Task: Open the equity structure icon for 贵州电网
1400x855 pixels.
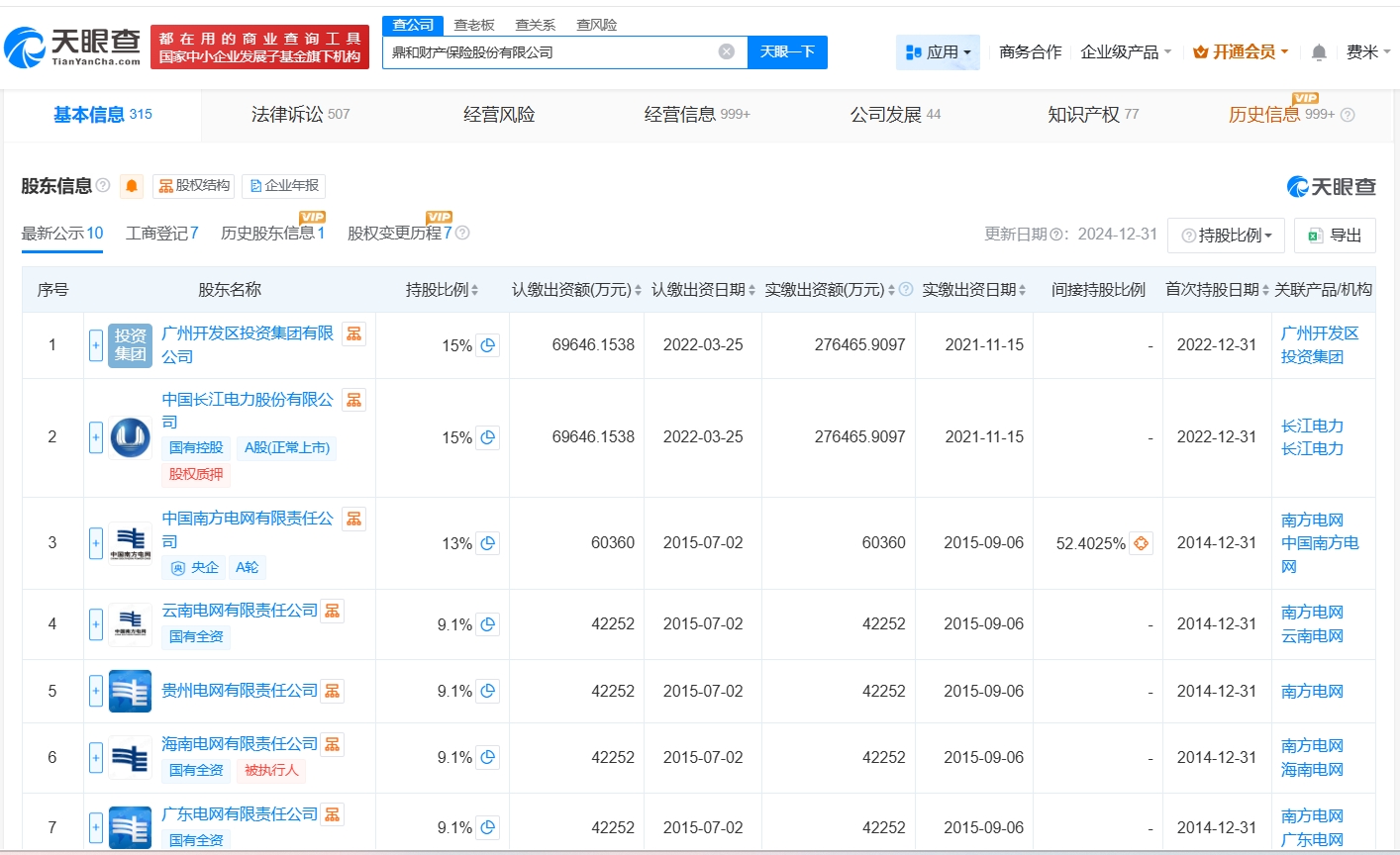Action: (x=333, y=691)
